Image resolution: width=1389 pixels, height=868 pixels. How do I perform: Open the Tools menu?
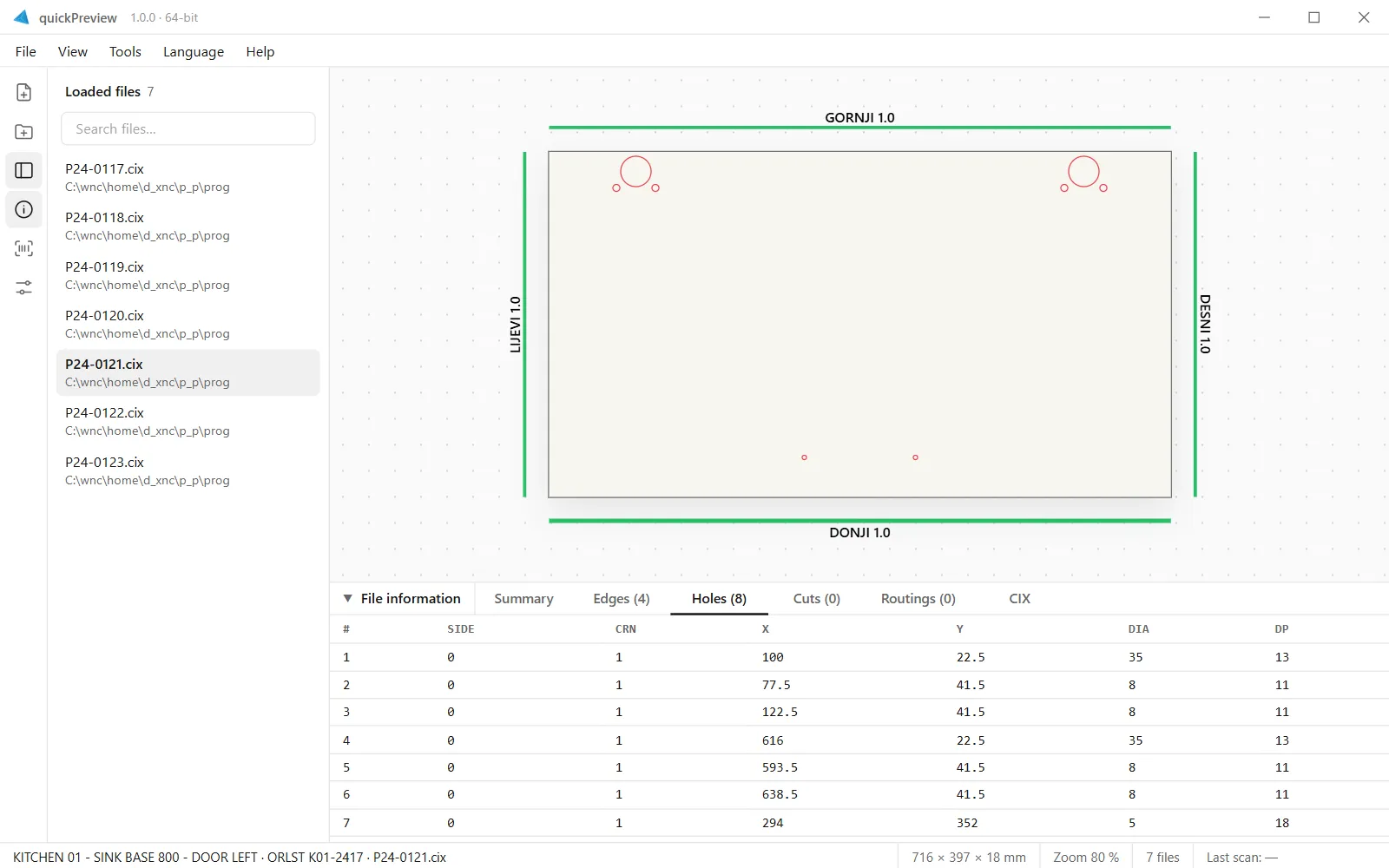[125, 52]
